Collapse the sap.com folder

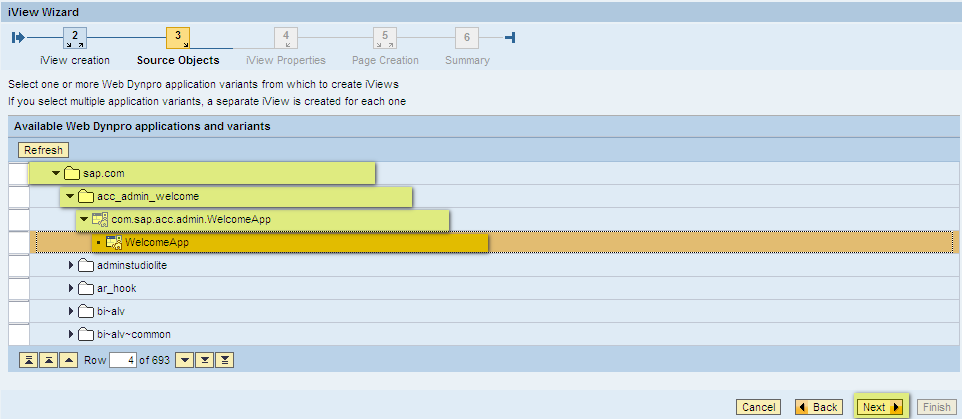(56, 174)
